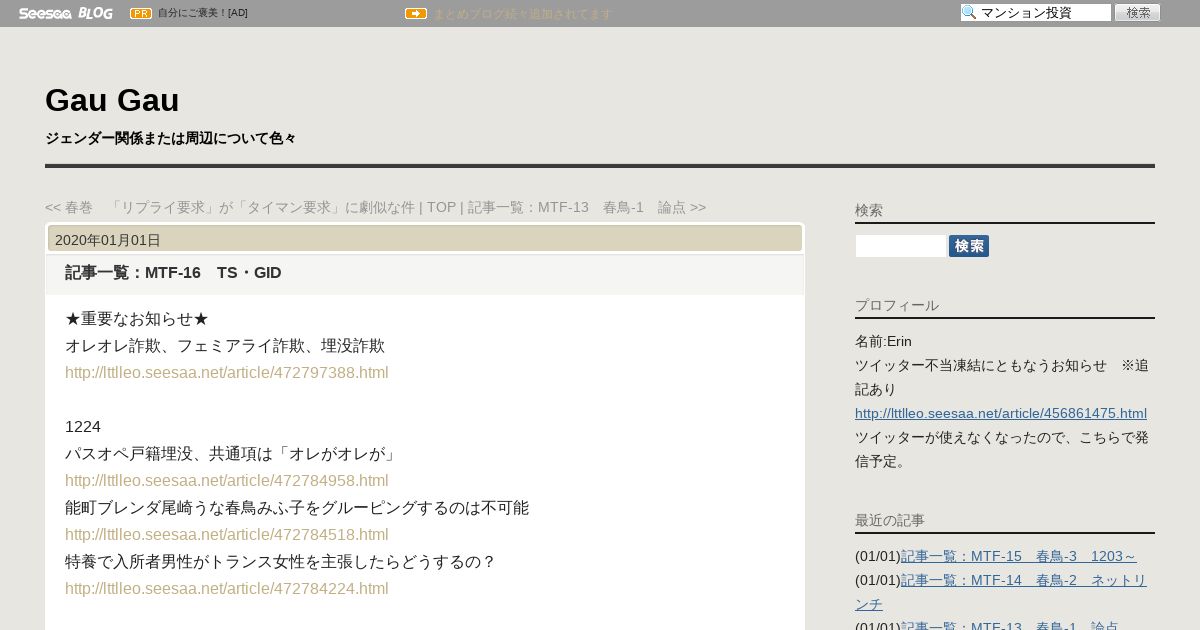This screenshot has width=1200, height=630.
Task: Click the 1224 date label in article
Action: pyautogui.click(x=83, y=427)
